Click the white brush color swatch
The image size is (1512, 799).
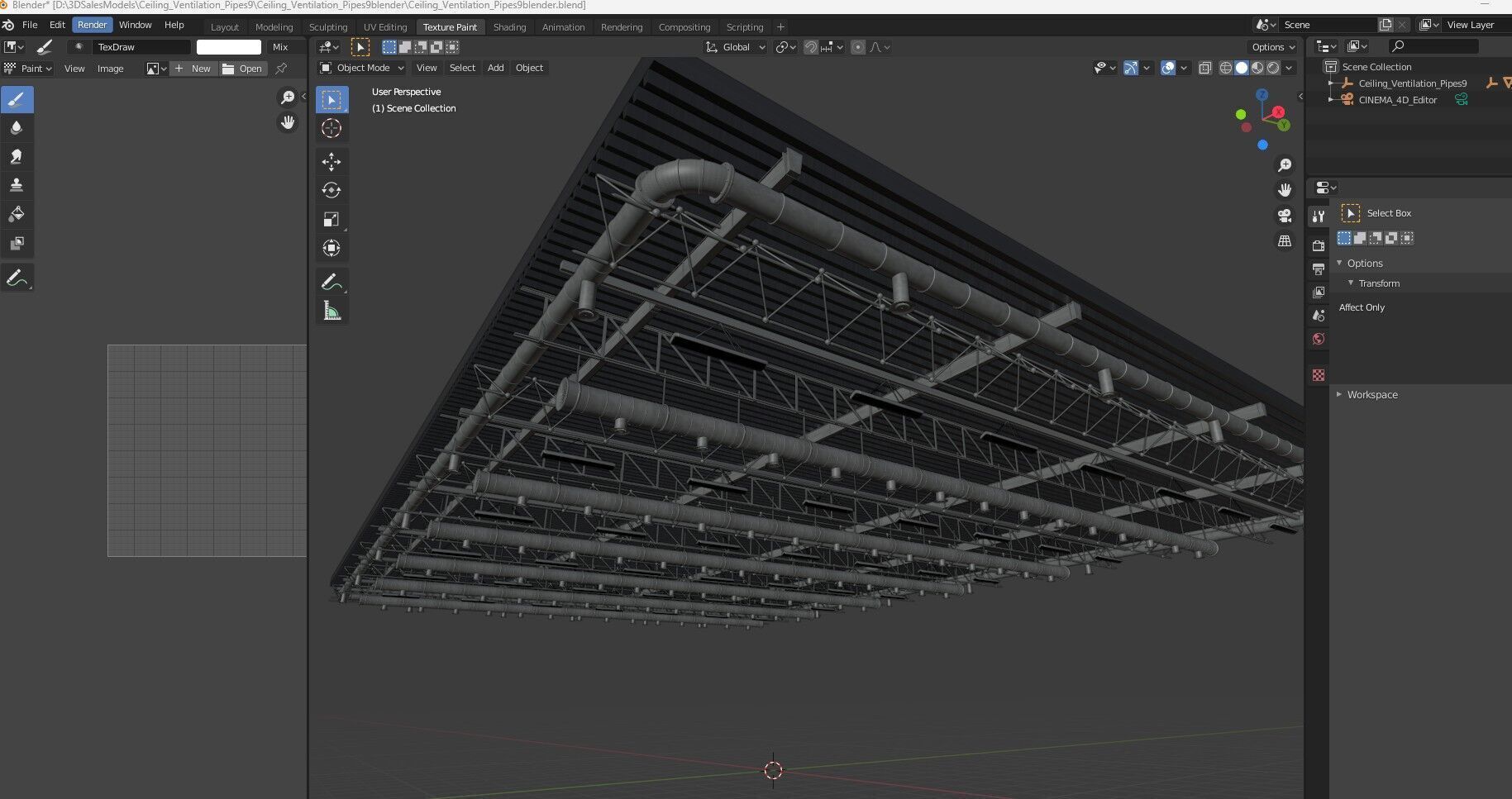coord(229,47)
